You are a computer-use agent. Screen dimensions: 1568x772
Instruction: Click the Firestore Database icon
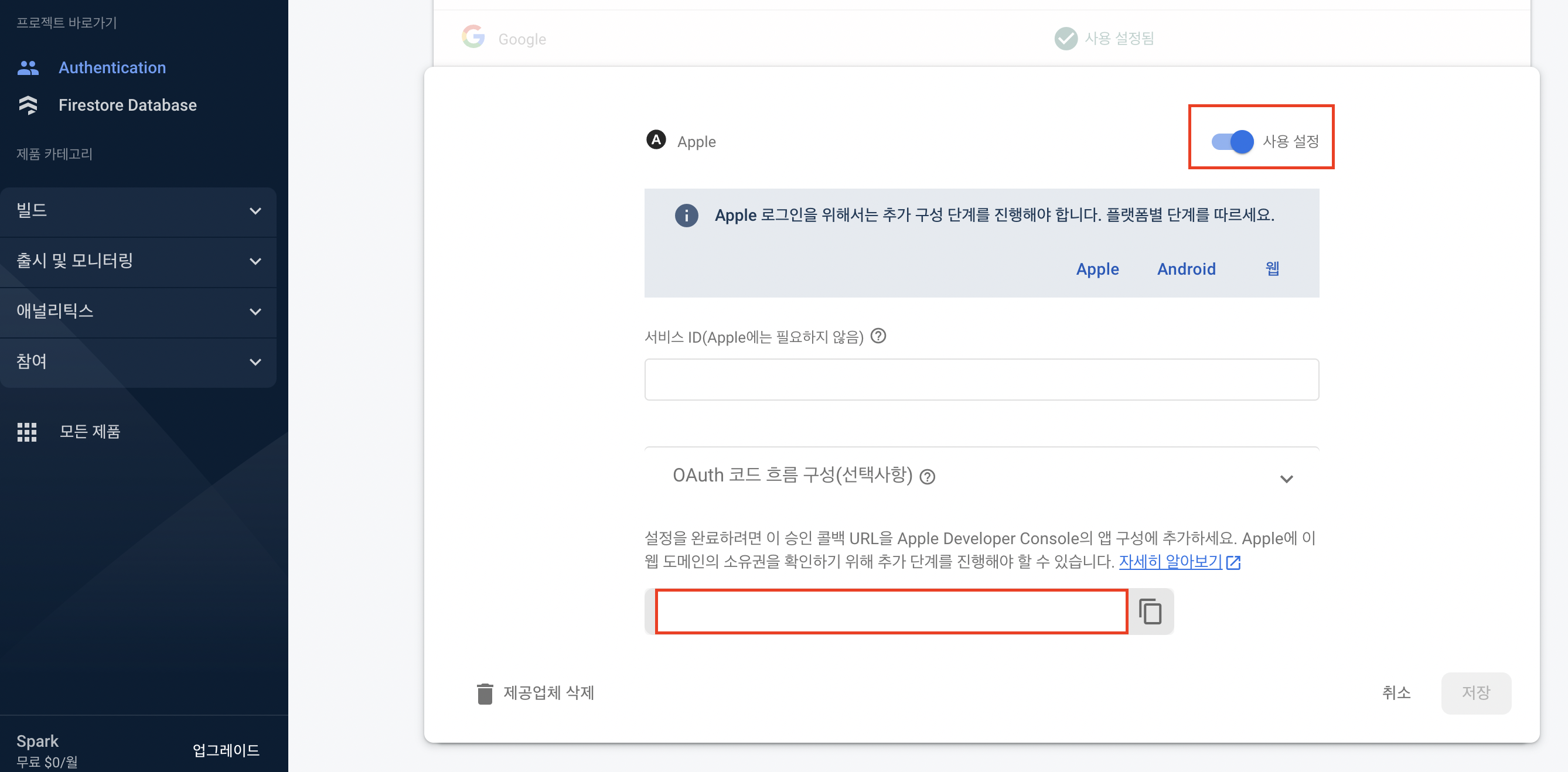point(28,105)
